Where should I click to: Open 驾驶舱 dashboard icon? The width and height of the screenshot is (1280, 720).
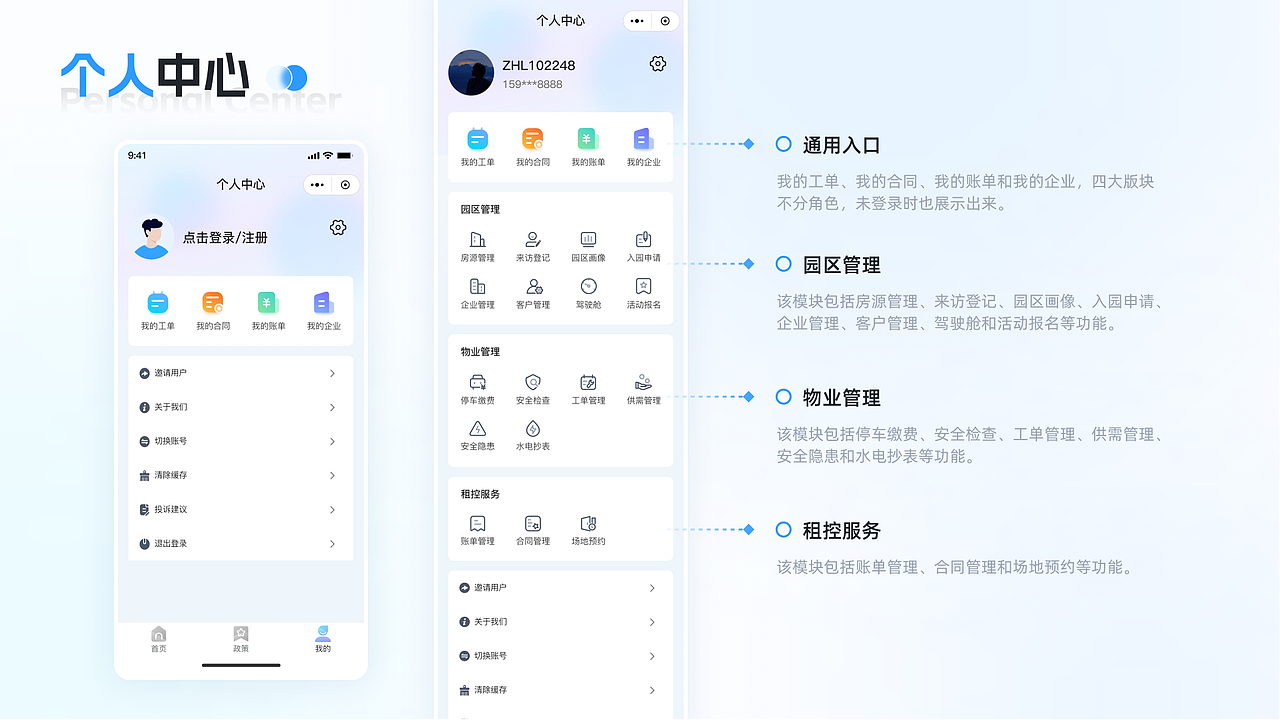pyautogui.click(x=588, y=286)
